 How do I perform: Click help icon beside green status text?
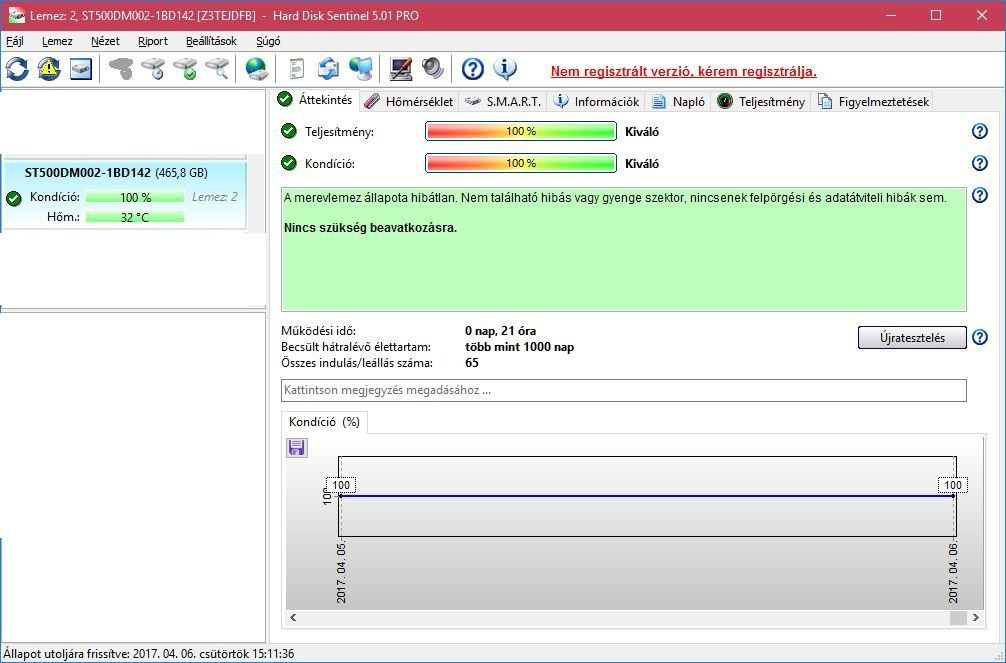980,195
